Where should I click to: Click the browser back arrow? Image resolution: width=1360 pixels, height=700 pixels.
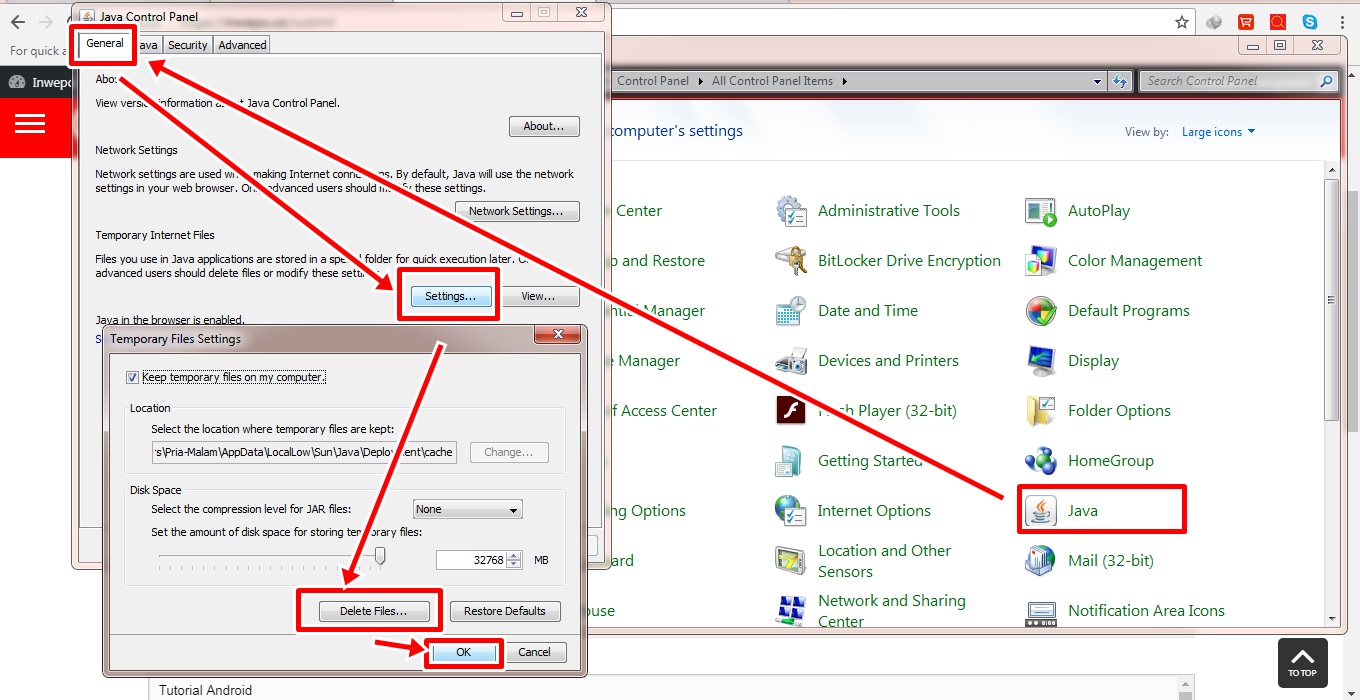[17, 22]
